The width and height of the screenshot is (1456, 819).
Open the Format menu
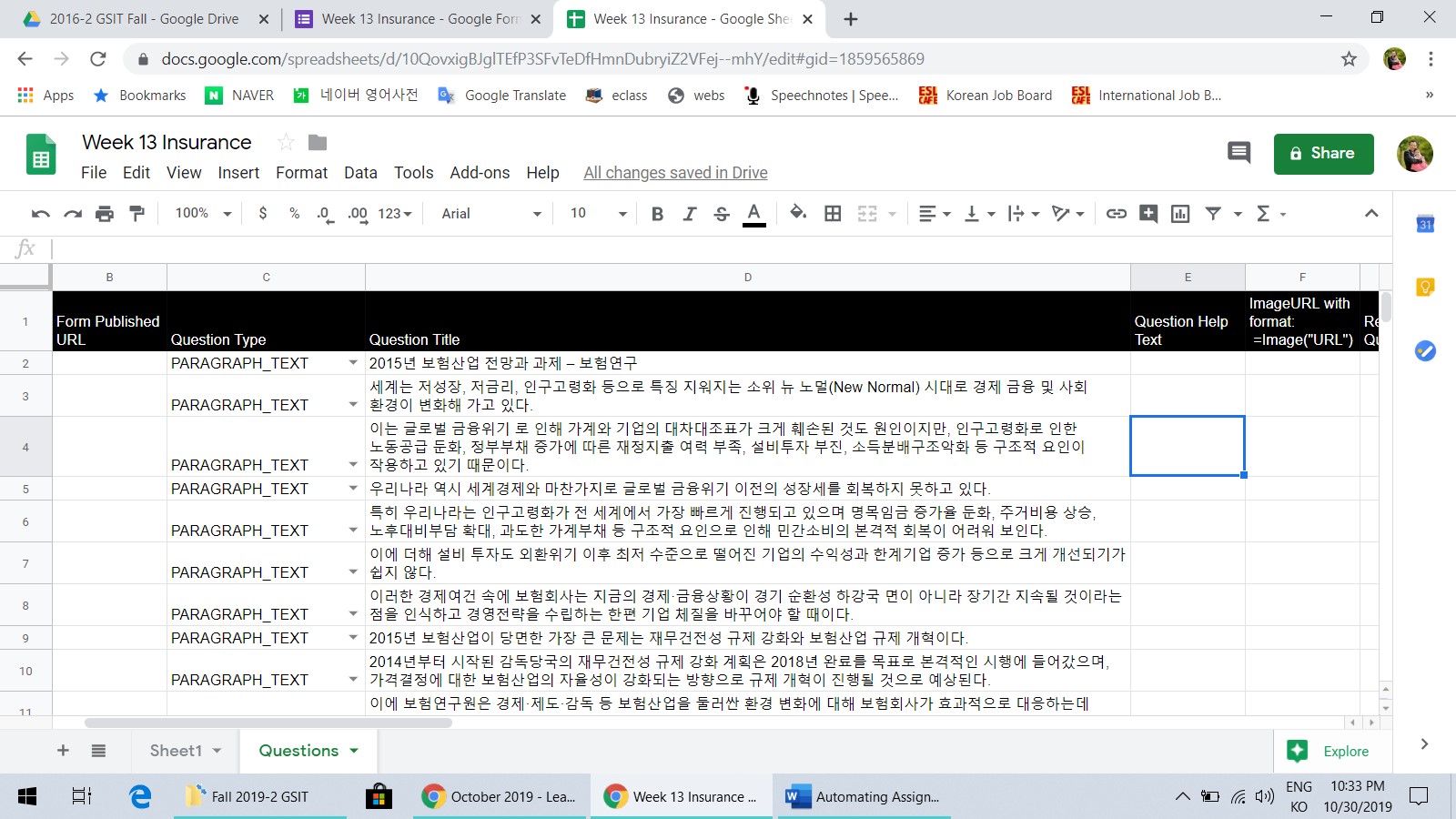[x=301, y=173]
